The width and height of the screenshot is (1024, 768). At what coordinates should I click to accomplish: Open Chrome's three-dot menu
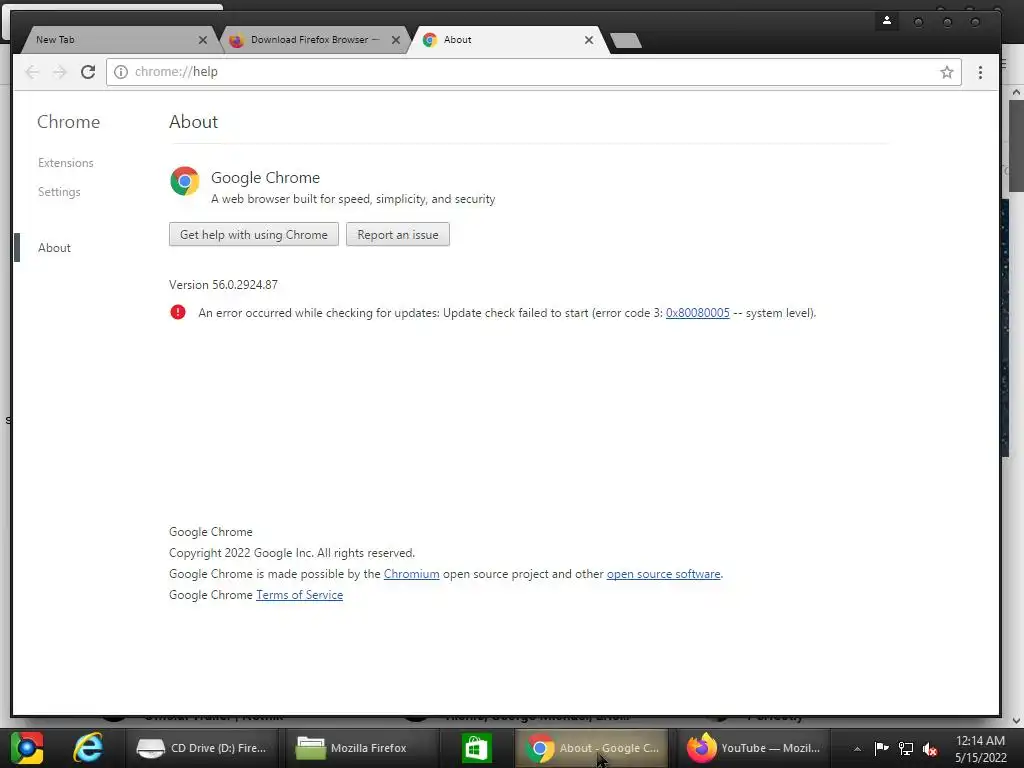coord(980,72)
